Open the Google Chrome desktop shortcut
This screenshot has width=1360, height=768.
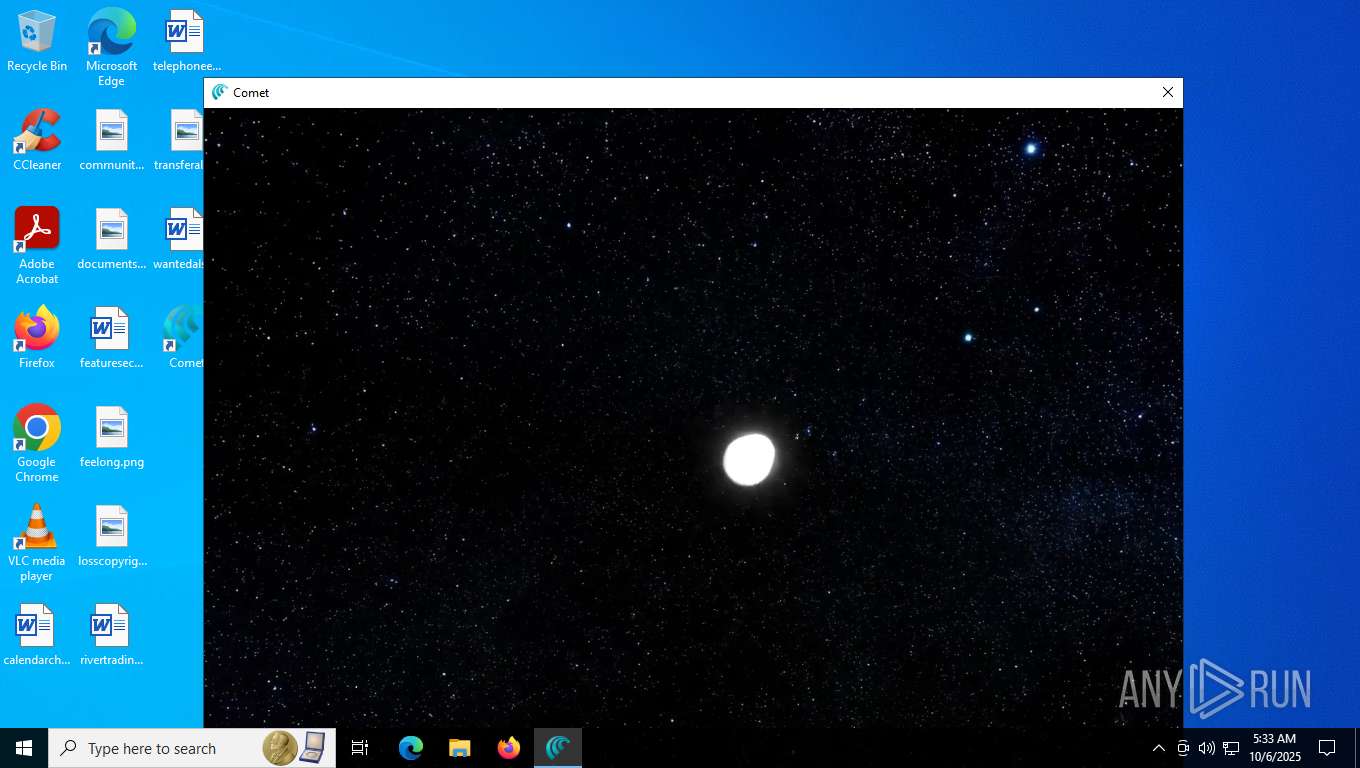pos(37,444)
